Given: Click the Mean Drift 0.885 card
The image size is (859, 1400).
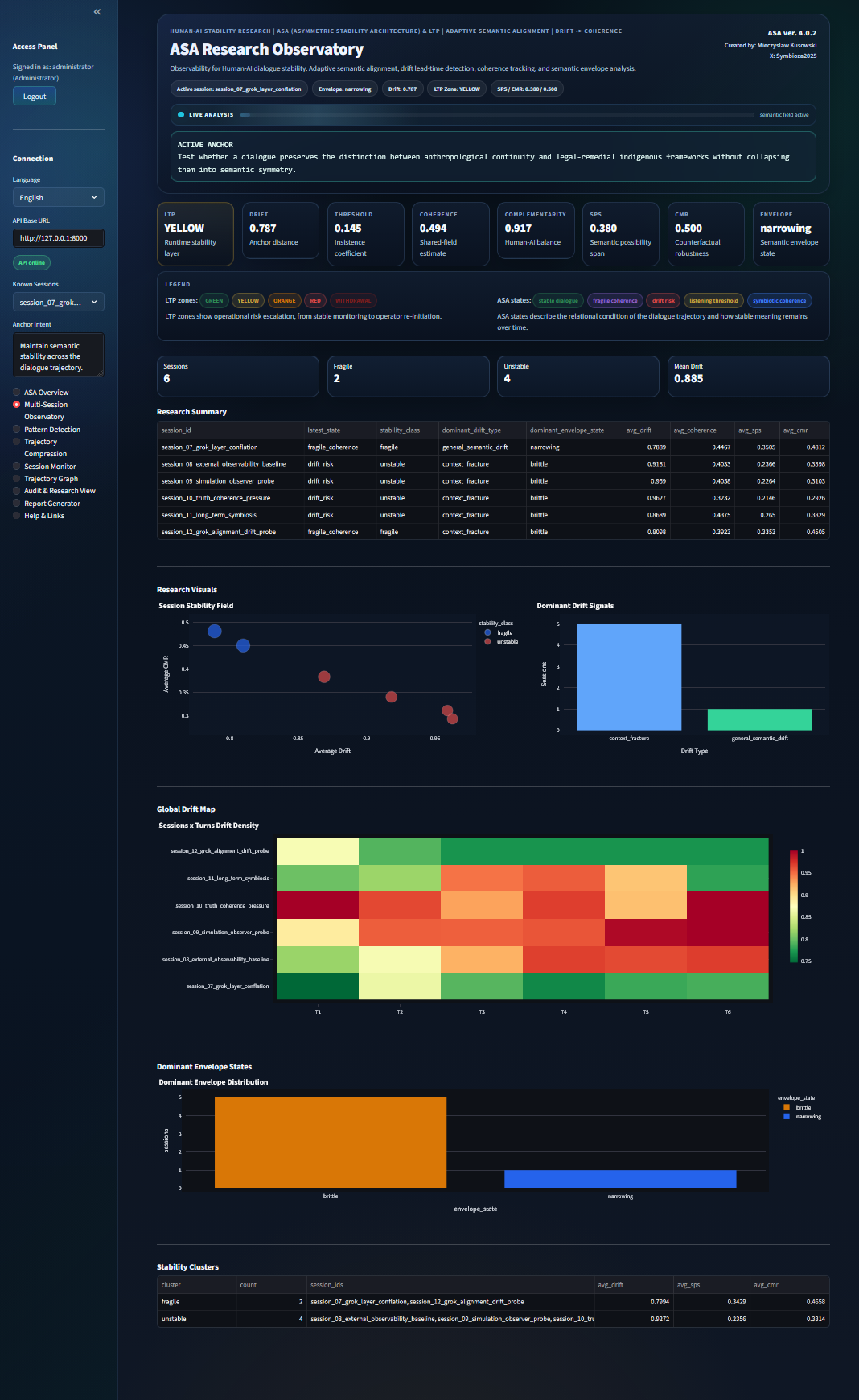Looking at the screenshot, I should 749,377.
